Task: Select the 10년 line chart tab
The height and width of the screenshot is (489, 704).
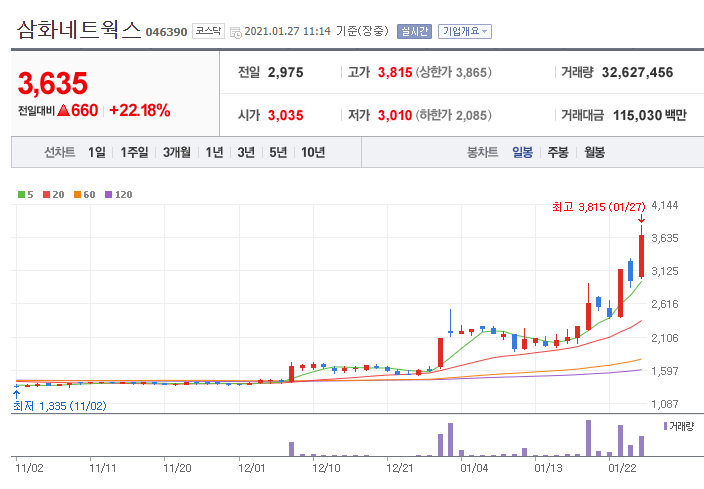Action: pos(313,152)
